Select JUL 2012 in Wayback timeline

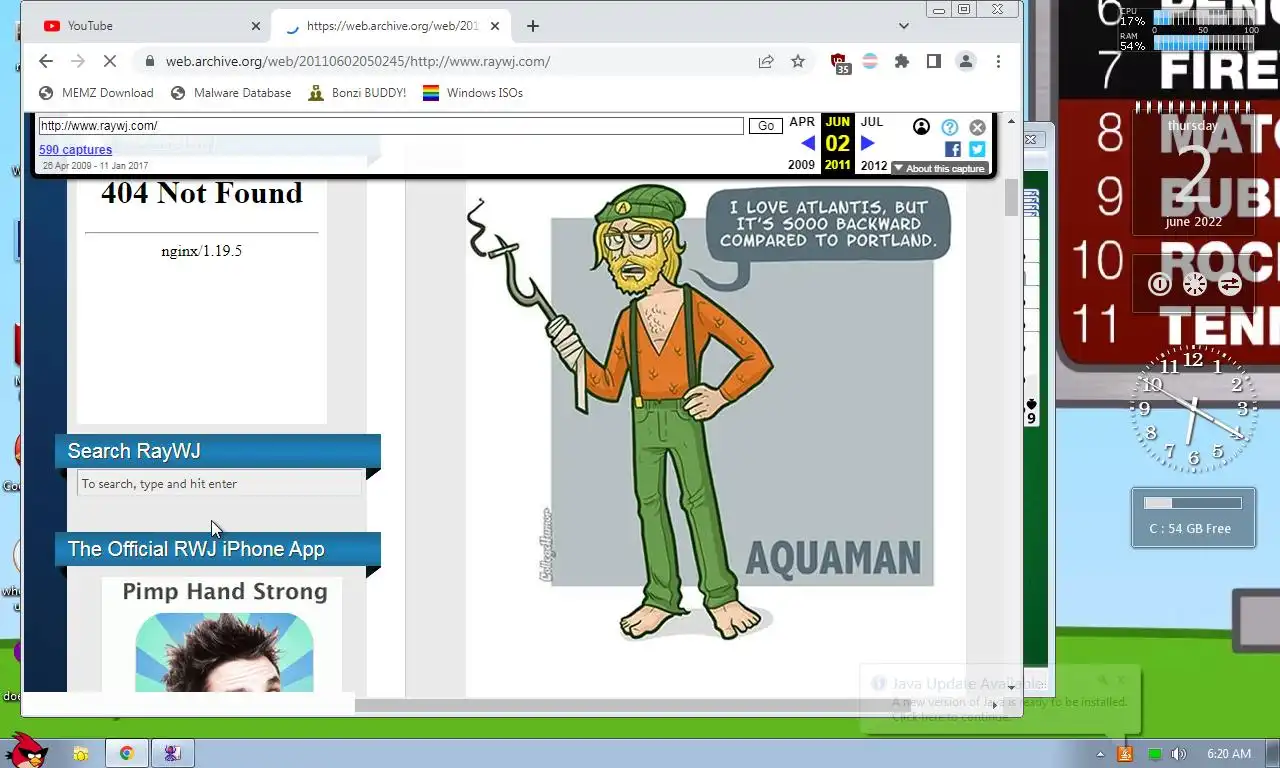873,143
